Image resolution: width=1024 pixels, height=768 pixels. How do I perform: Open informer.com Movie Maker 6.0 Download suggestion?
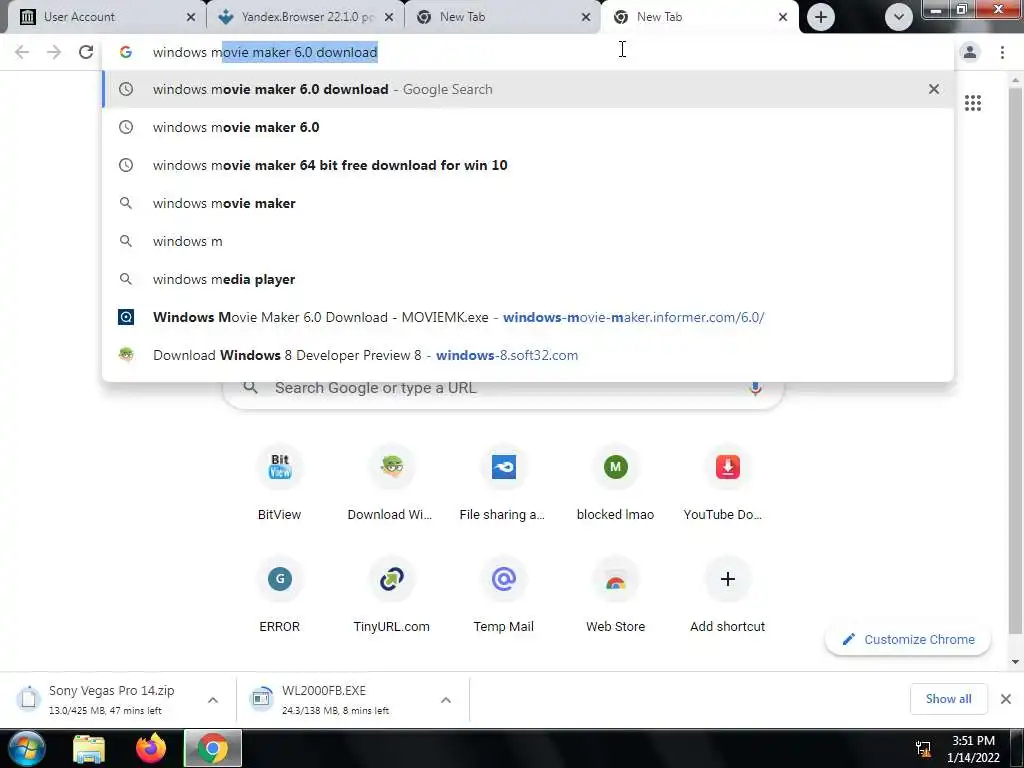(528, 317)
